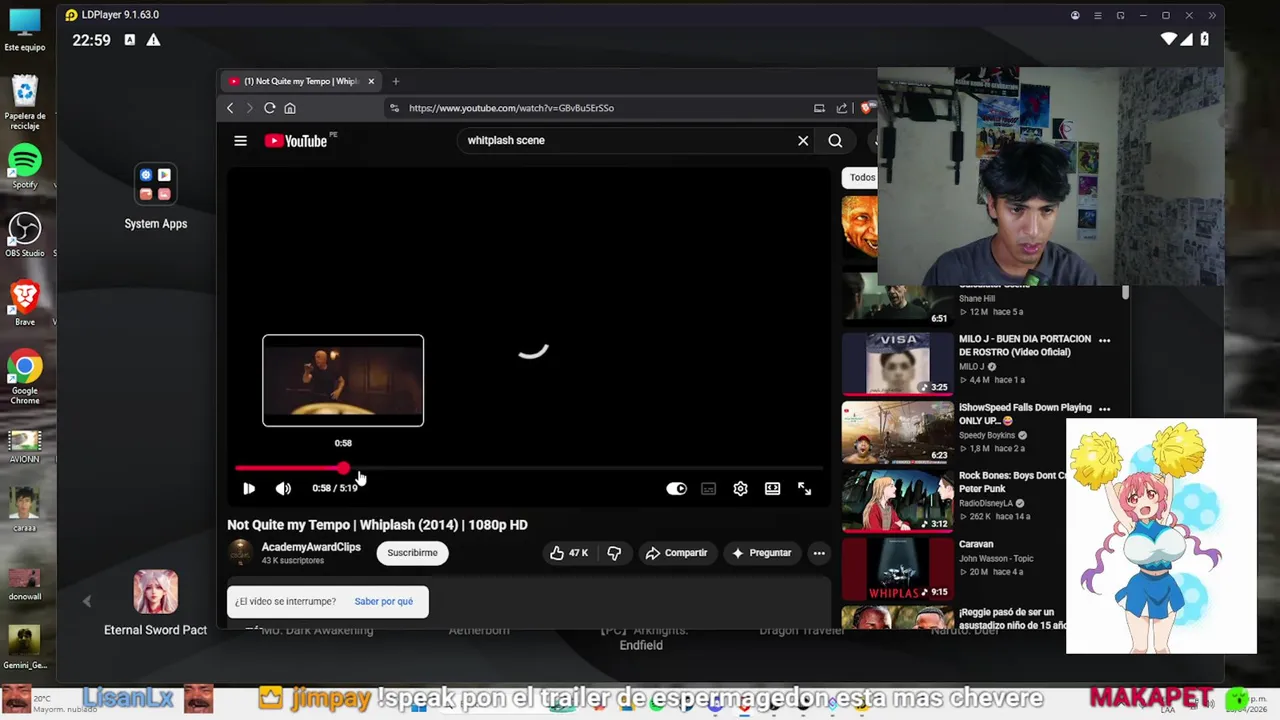Open the Rock Bones Peter Punk thumbnail
This screenshot has width=1280, height=720.
coord(898,501)
